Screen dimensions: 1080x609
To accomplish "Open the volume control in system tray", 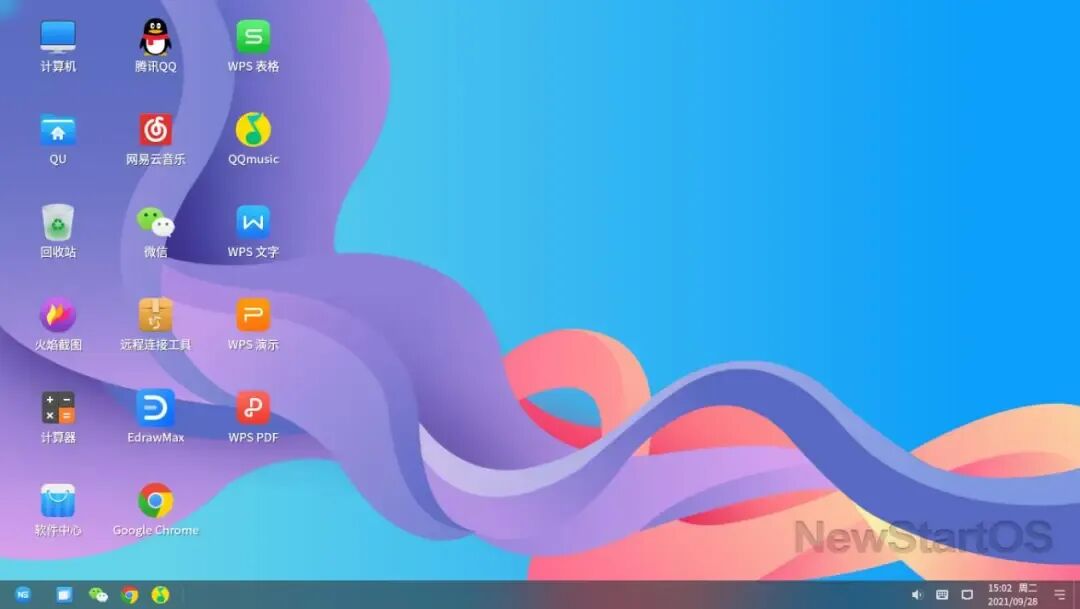I will (917, 595).
